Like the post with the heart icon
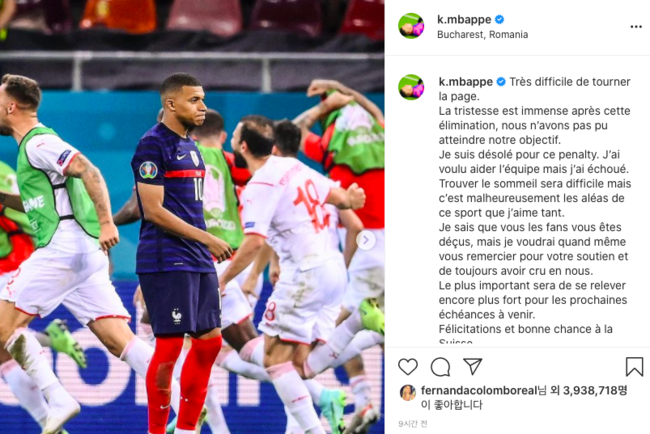The image size is (650, 434). tap(408, 367)
